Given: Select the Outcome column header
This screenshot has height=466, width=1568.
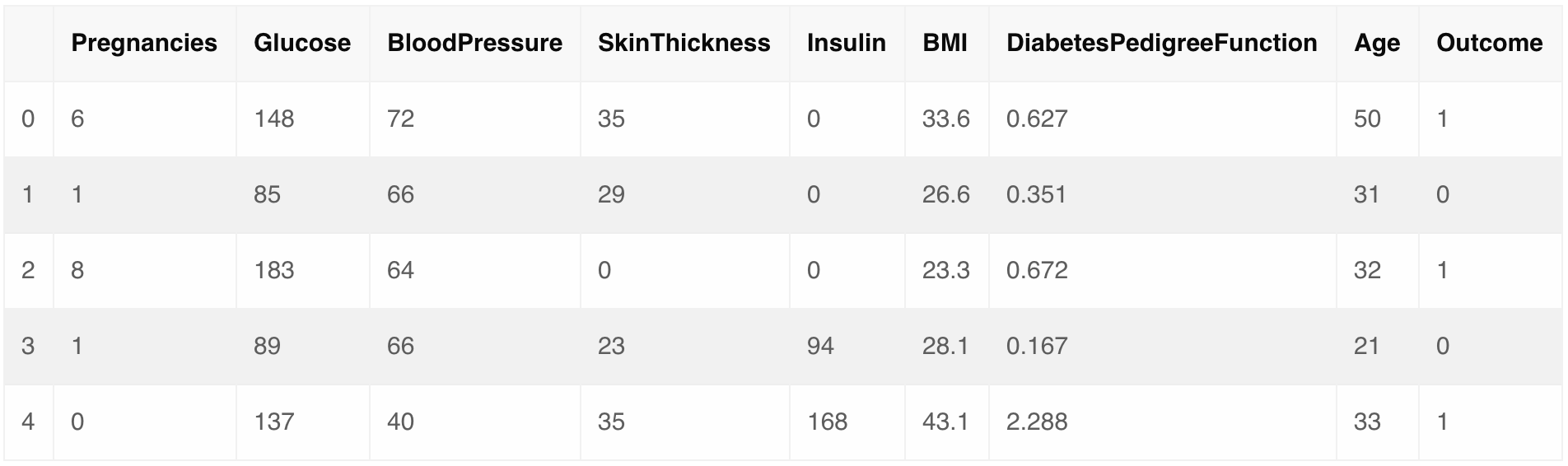Looking at the screenshot, I should (1489, 44).
